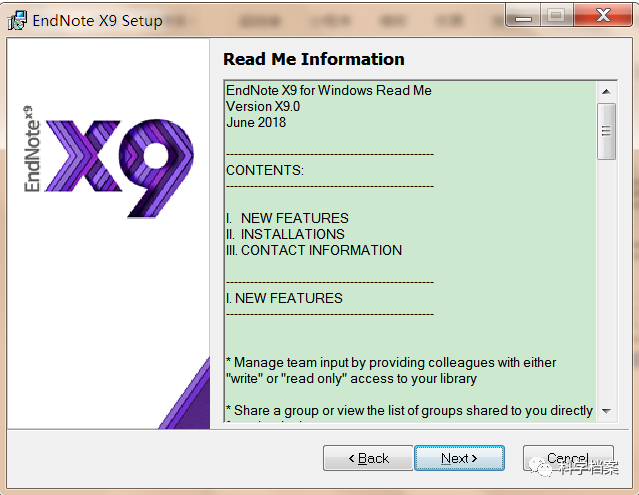Click the 'June 2018' date text
The width and height of the screenshot is (639, 495).
pyautogui.click(x=256, y=122)
